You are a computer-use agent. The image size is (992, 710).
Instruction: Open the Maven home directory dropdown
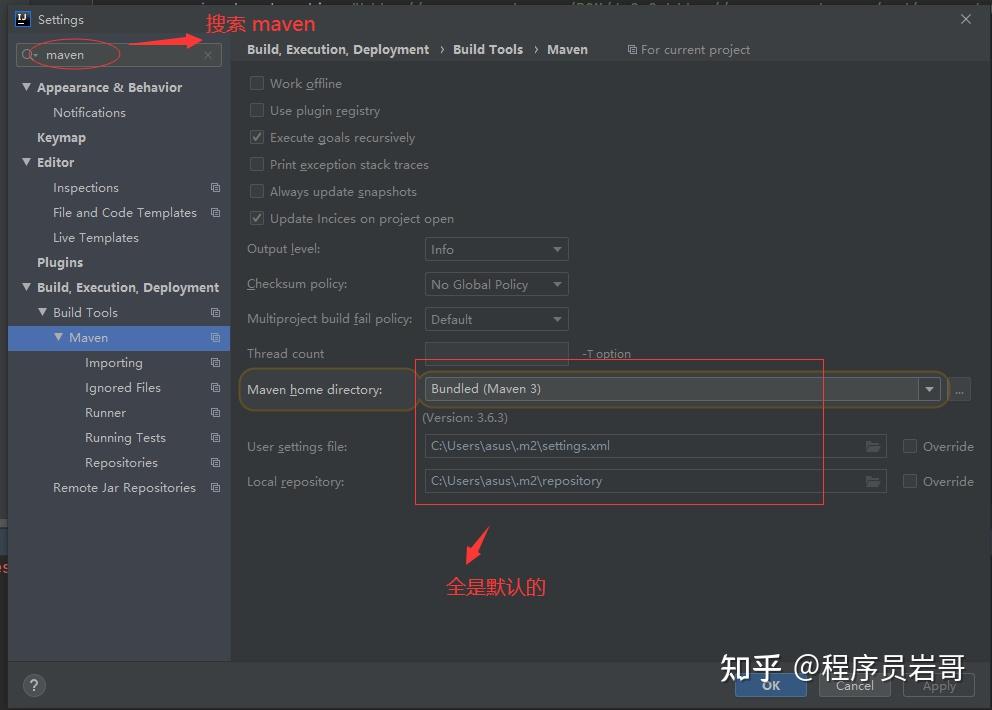click(929, 389)
